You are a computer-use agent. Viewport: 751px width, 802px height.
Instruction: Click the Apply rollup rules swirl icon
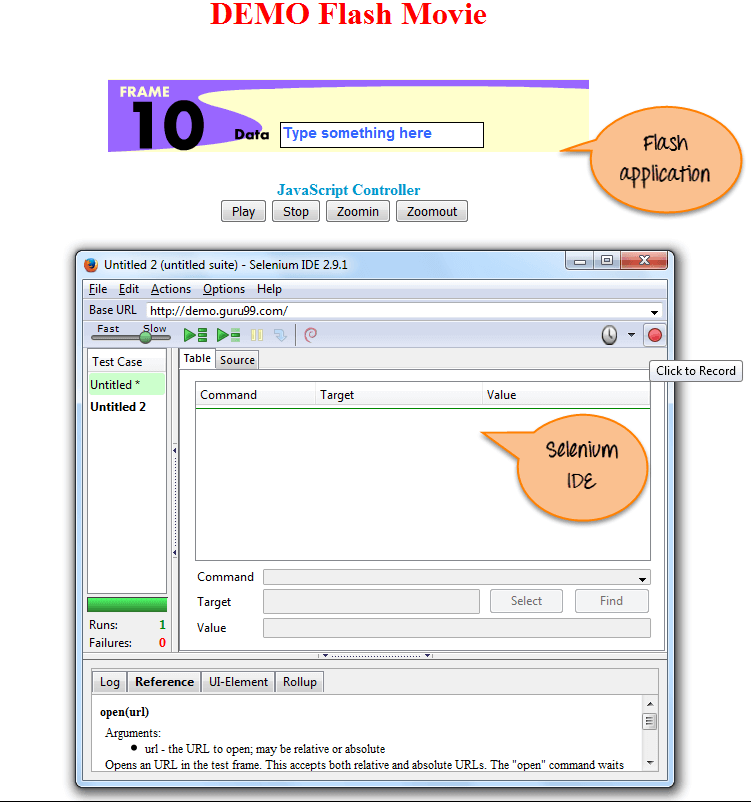coord(310,336)
